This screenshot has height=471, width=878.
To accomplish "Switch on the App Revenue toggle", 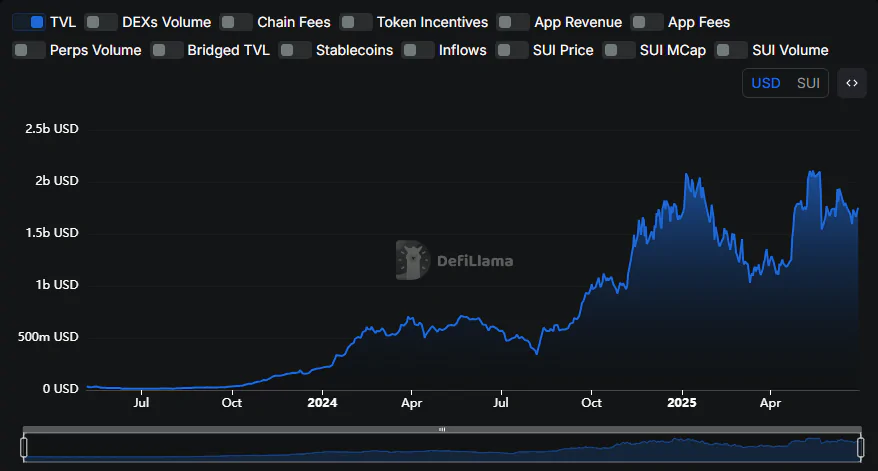I will pyautogui.click(x=512, y=22).
